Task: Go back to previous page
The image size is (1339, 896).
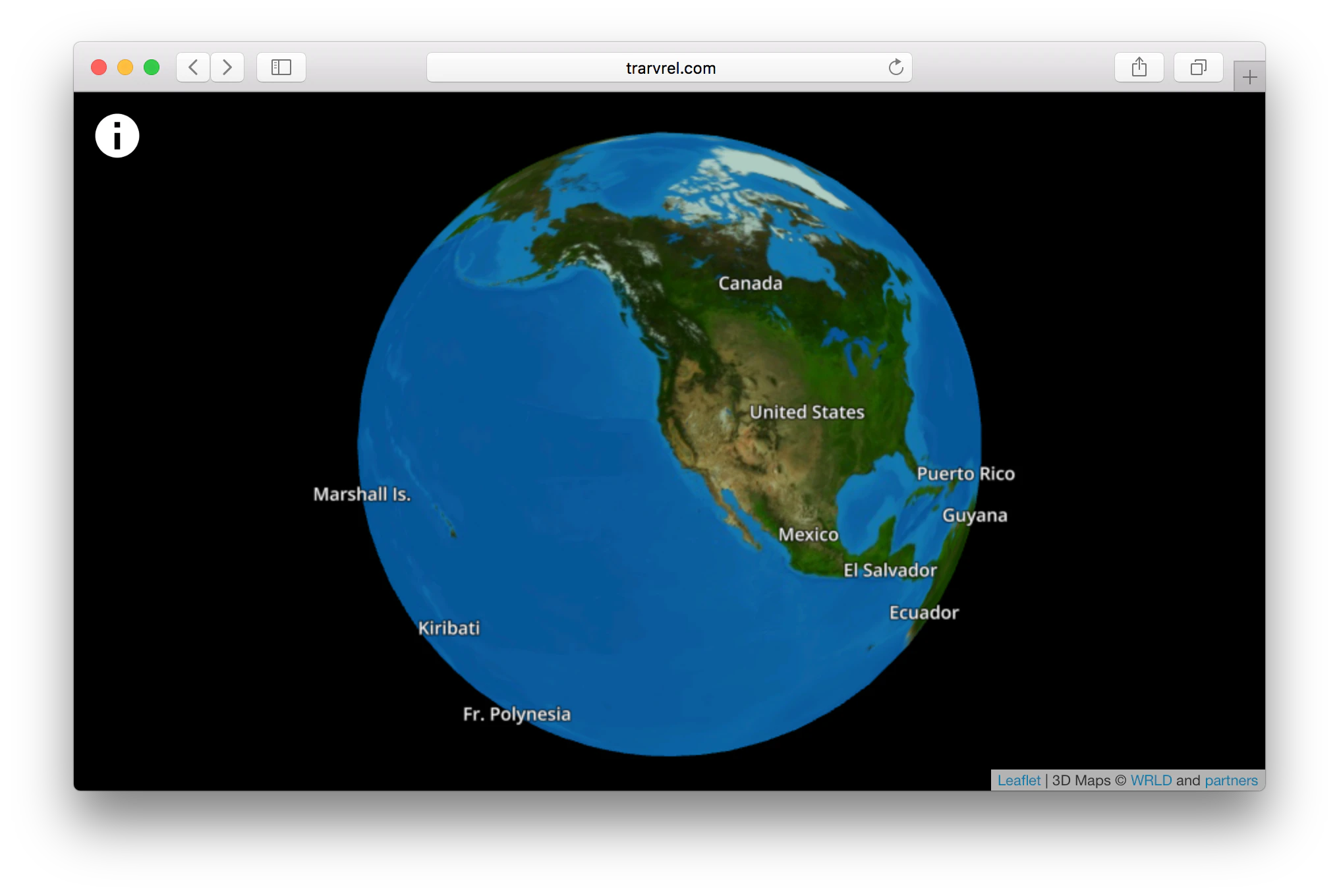Action: point(193,67)
